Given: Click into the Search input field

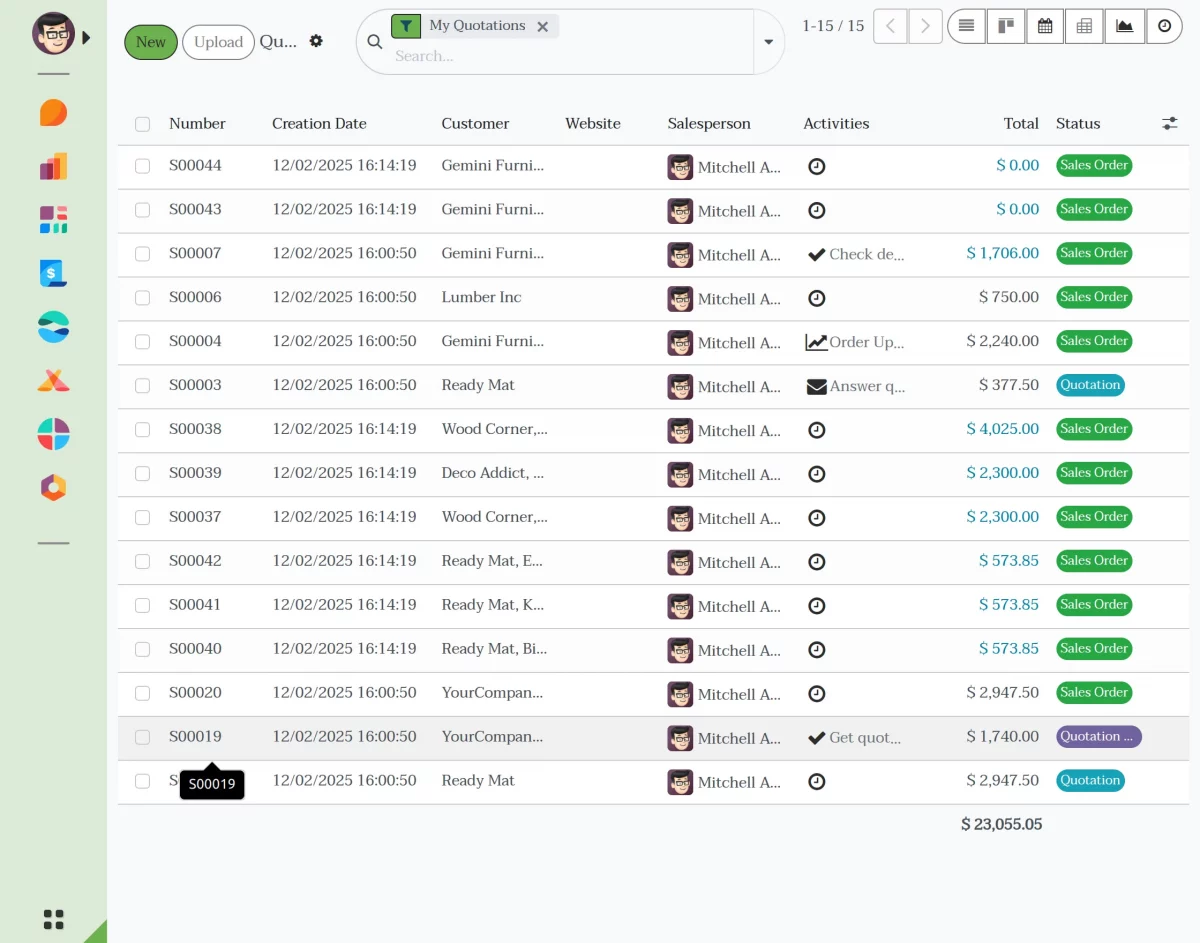Looking at the screenshot, I should (570, 56).
